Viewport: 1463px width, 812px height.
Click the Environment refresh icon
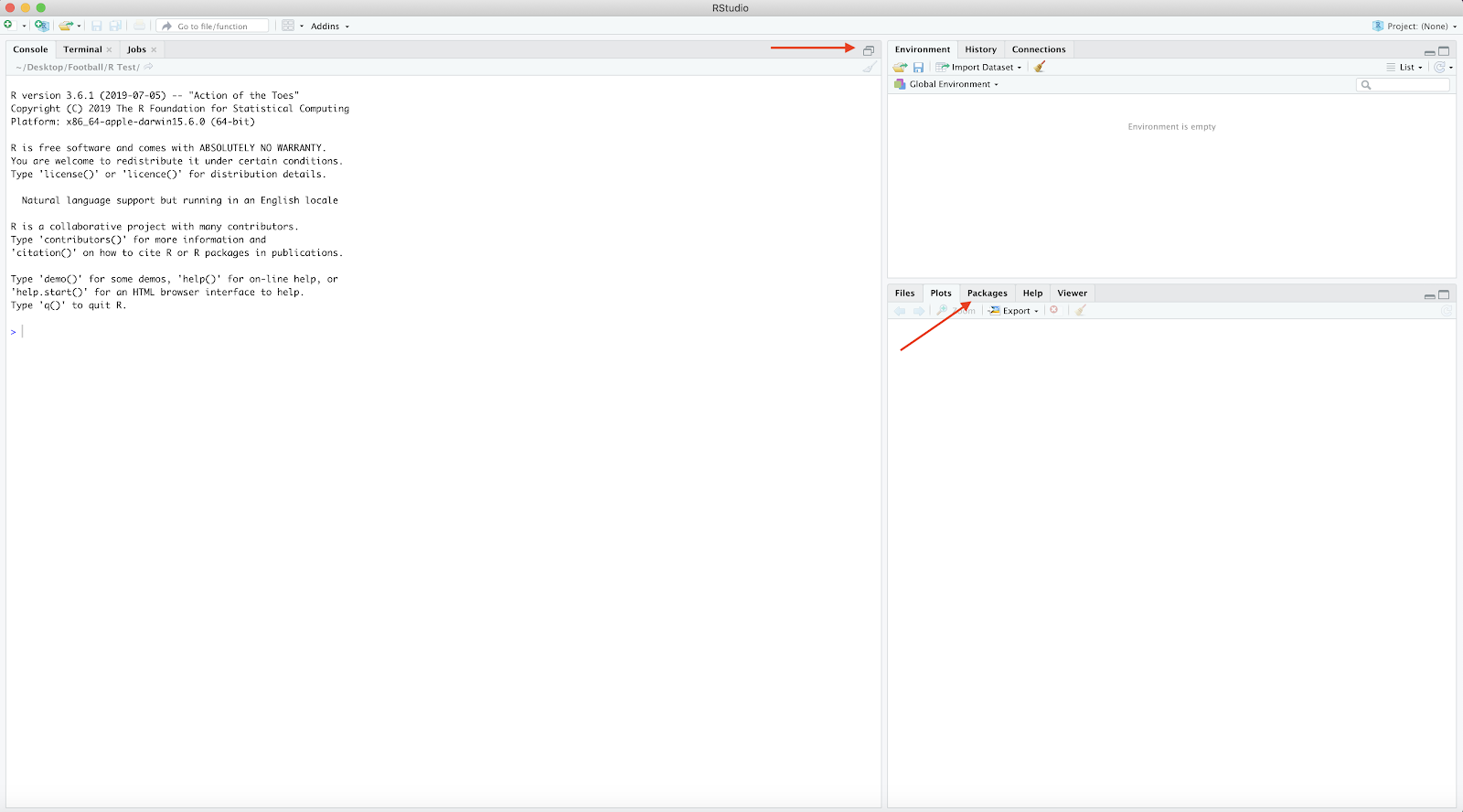click(x=1439, y=67)
